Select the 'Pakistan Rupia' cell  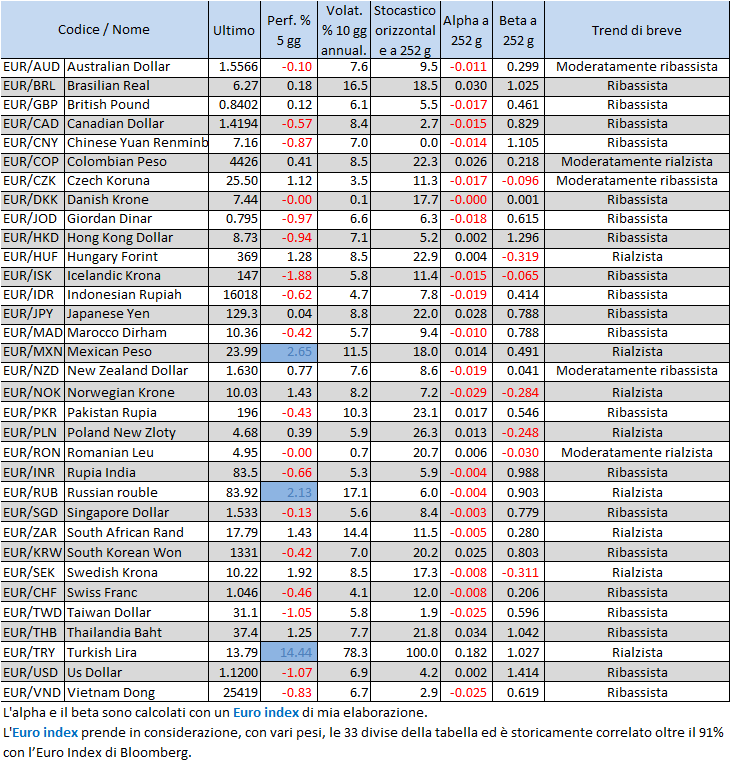[x=137, y=412]
